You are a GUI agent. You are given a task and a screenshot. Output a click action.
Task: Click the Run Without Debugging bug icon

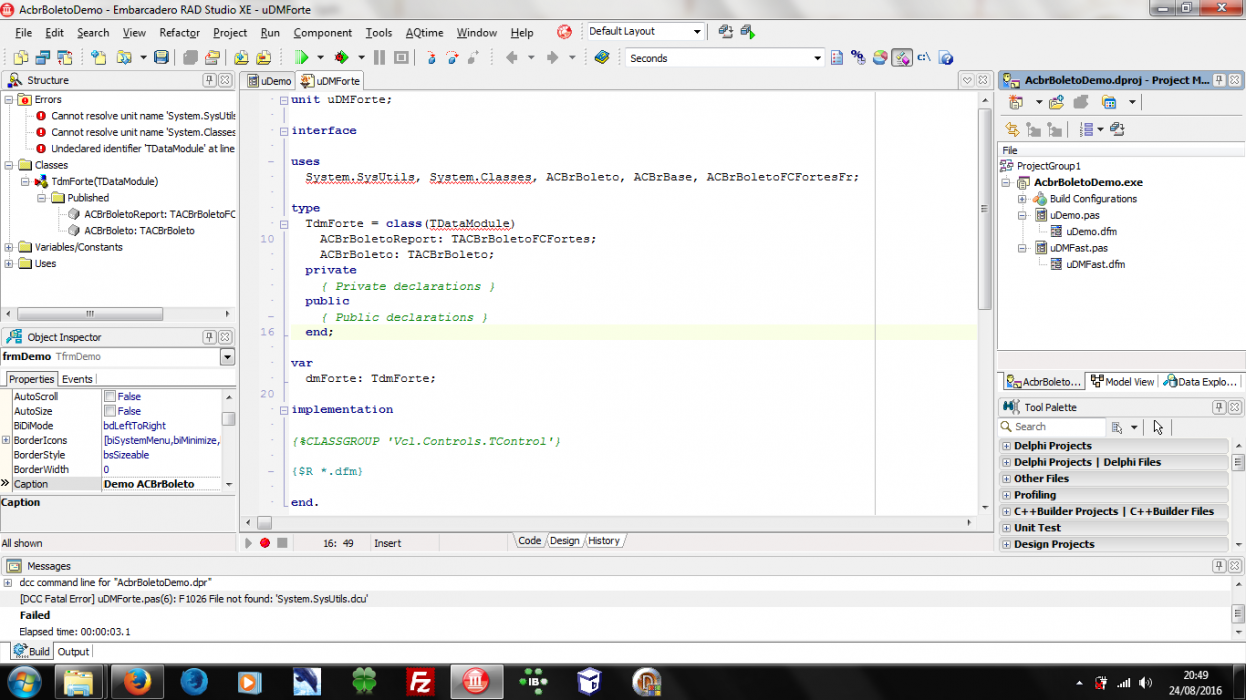(x=341, y=58)
